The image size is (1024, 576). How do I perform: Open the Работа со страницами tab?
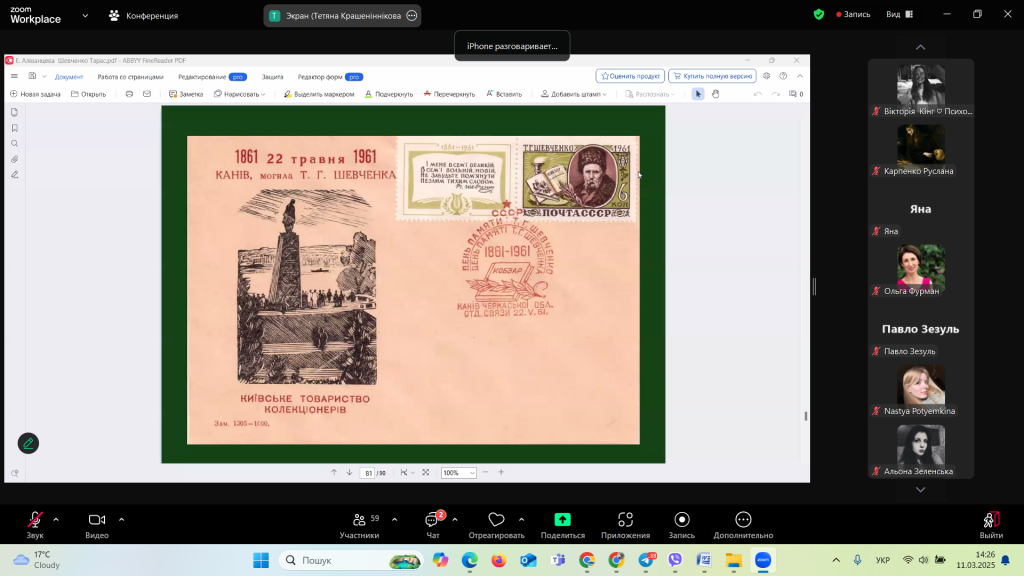[130, 76]
